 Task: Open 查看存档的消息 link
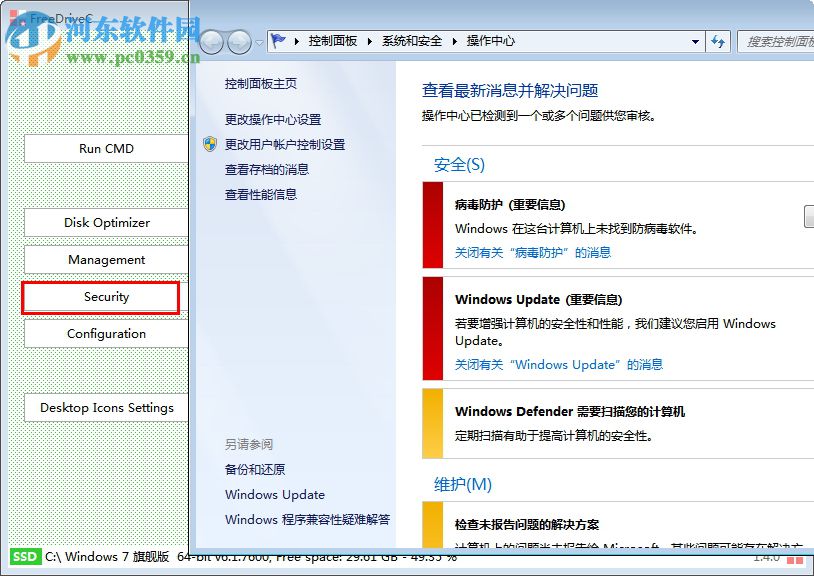267,169
